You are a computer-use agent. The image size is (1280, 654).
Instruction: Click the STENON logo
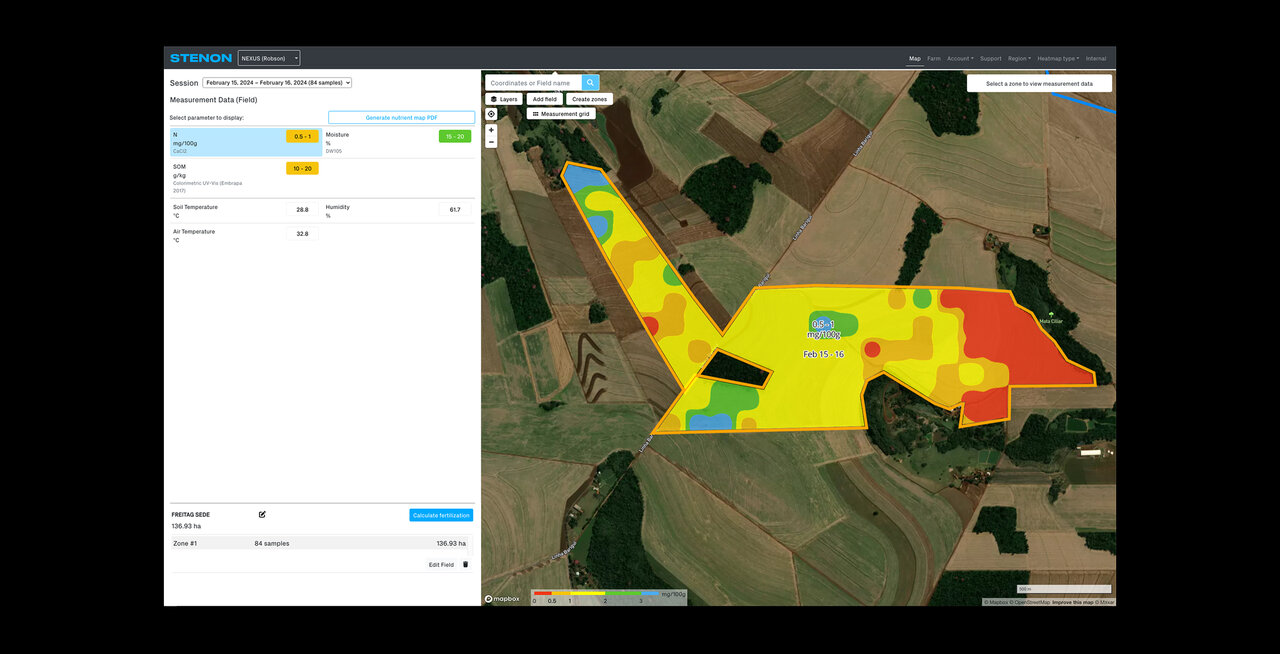pos(200,58)
